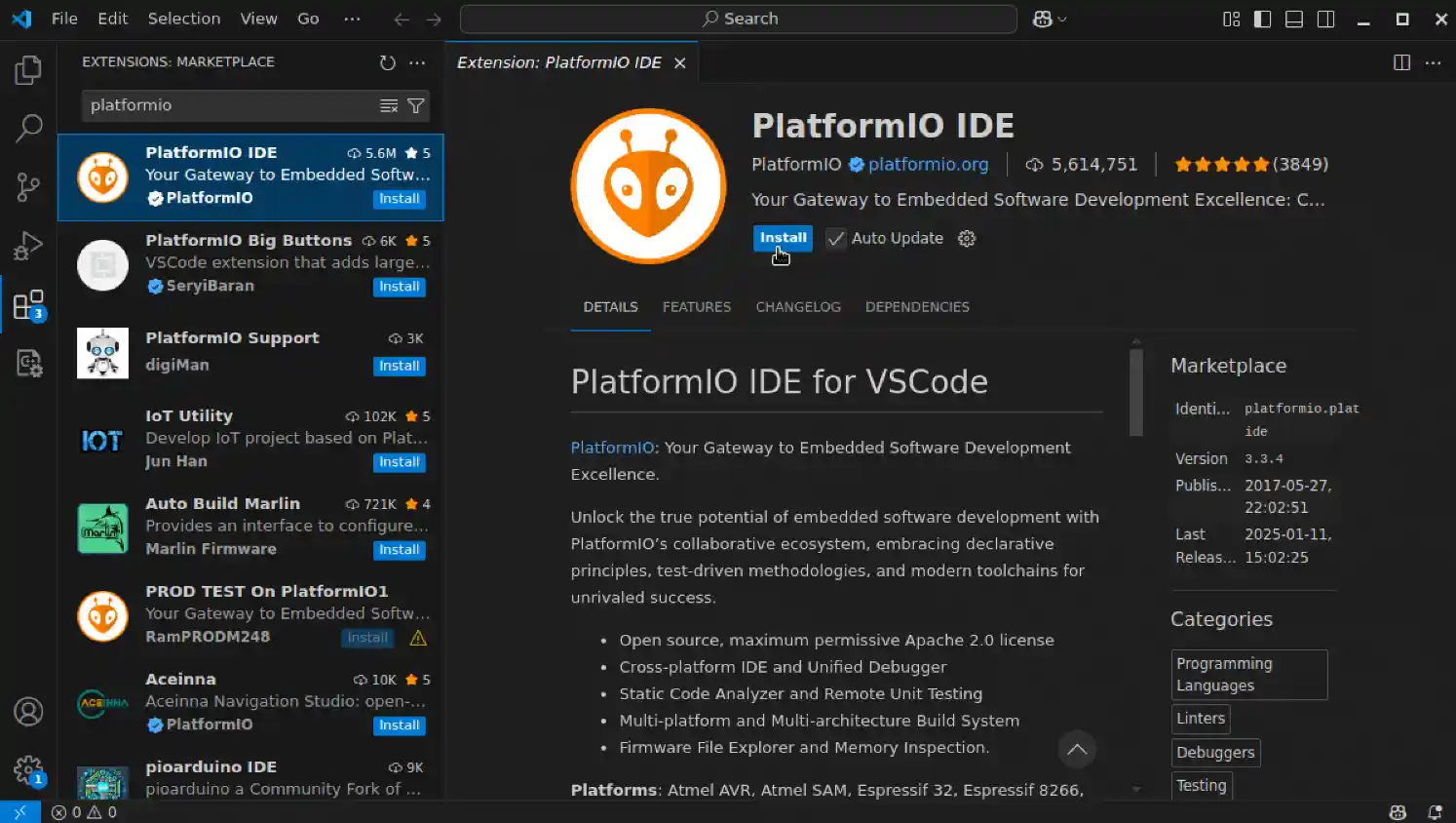The width and height of the screenshot is (1456, 823).
Task: Split the editor right
Action: pyautogui.click(x=1401, y=62)
